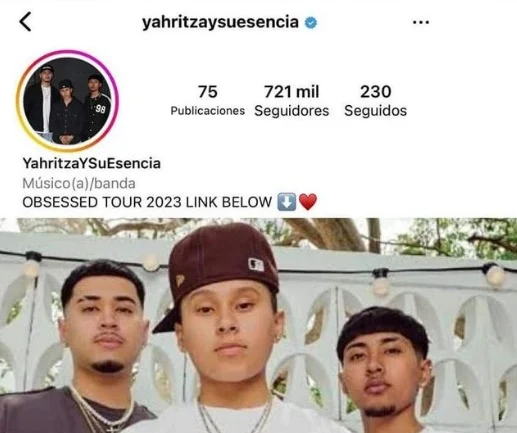Screen dimensions: 517x433
Task: Tap the yahritzaysuesencia username header
Action: click(220, 22)
